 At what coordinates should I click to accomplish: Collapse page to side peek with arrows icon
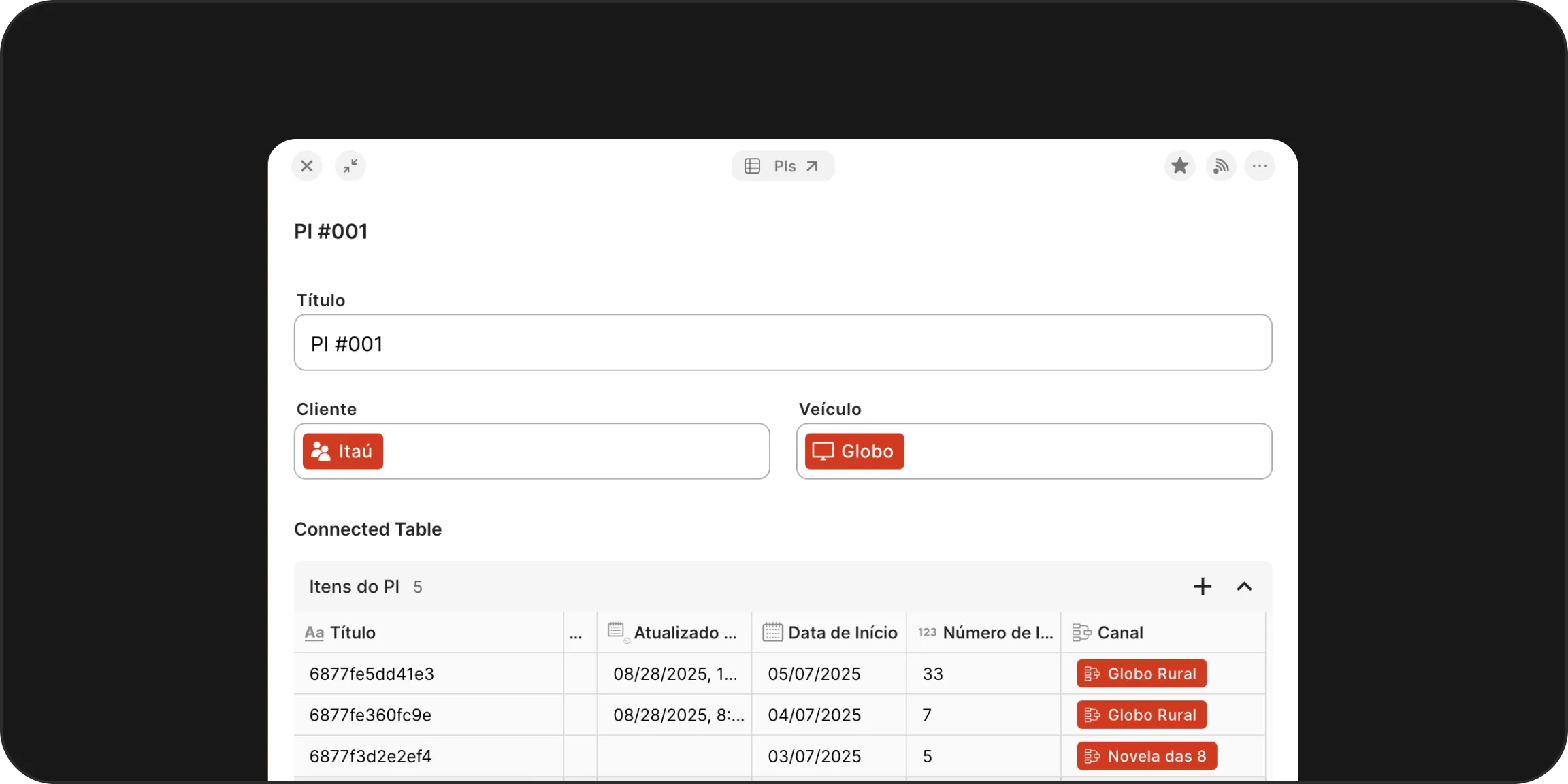pos(351,165)
